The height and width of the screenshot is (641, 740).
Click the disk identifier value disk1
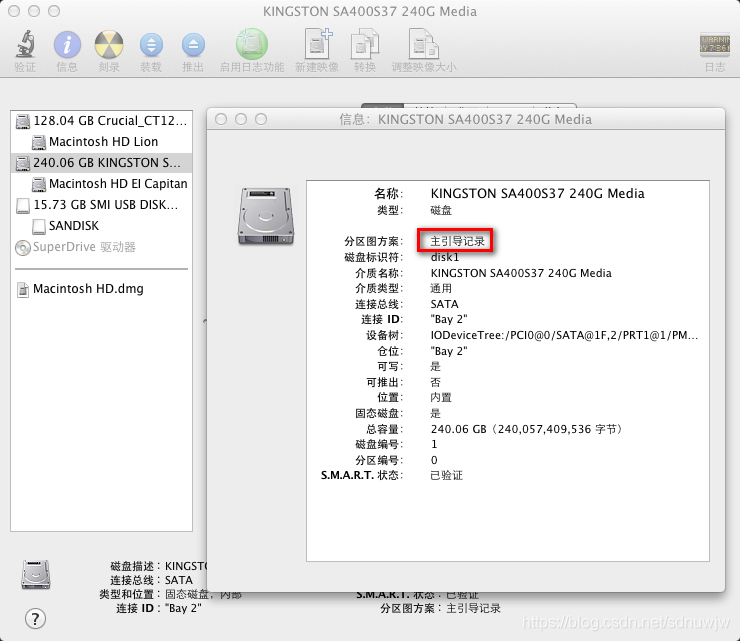(445, 257)
